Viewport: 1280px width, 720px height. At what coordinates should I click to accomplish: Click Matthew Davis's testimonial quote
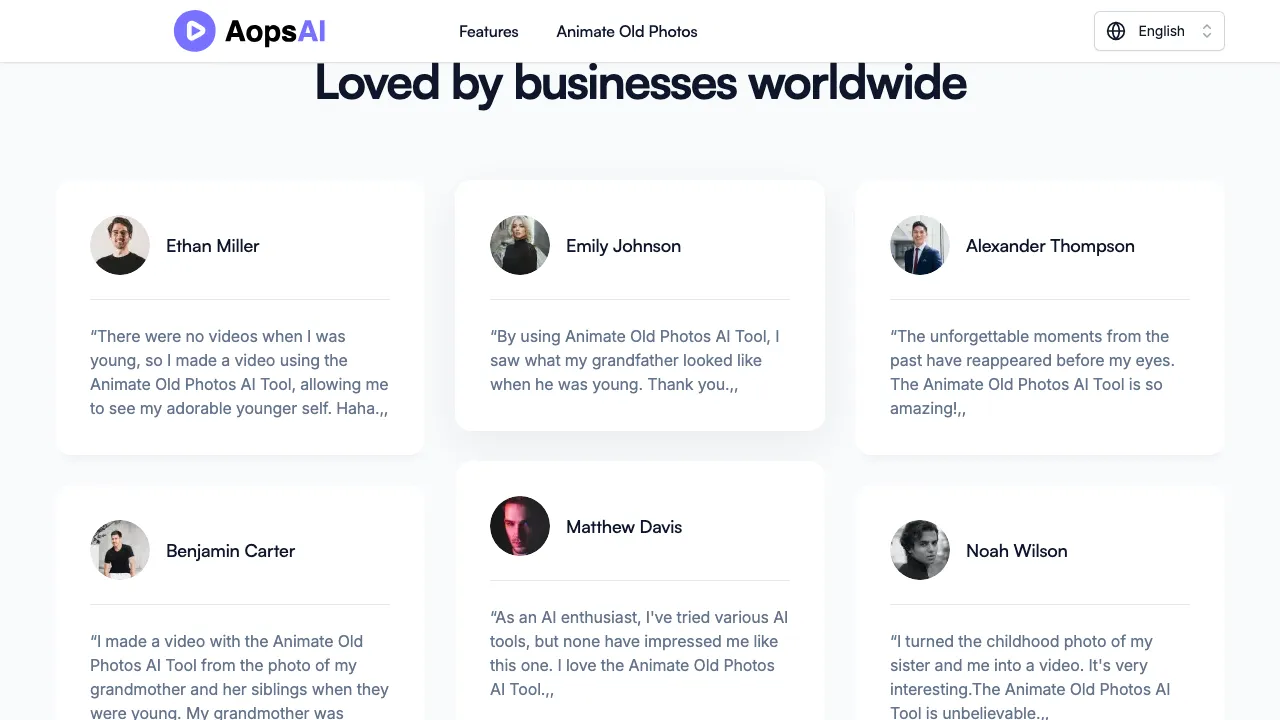point(639,653)
